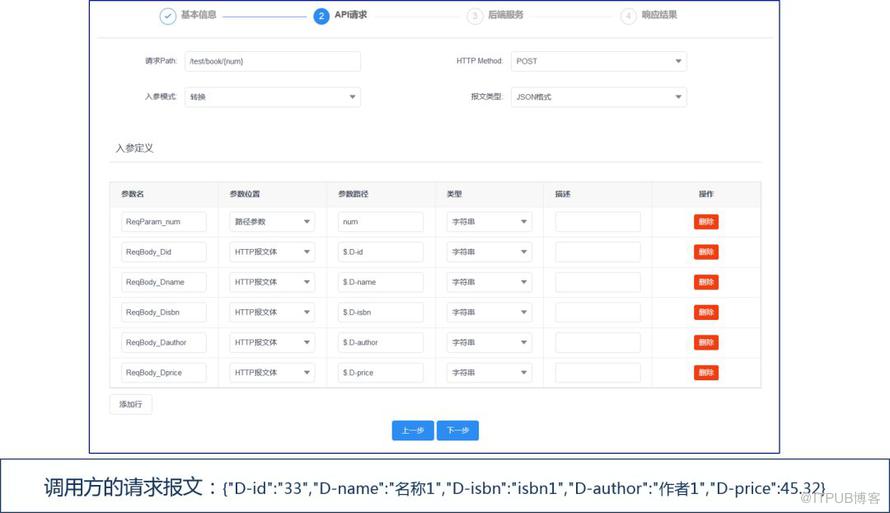Open the 基本信息 step label
Screen dimensions: 890x513
tap(199, 15)
